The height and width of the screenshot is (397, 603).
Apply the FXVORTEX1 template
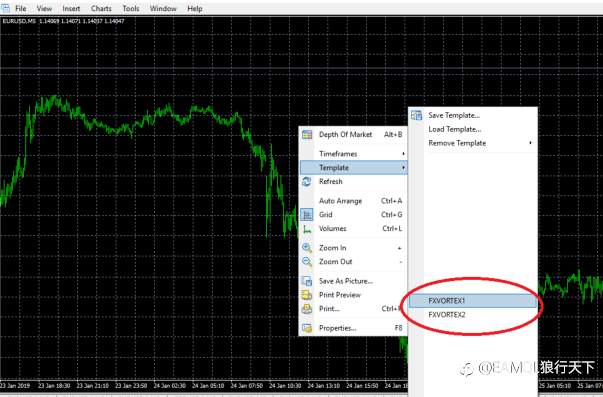tap(473, 301)
